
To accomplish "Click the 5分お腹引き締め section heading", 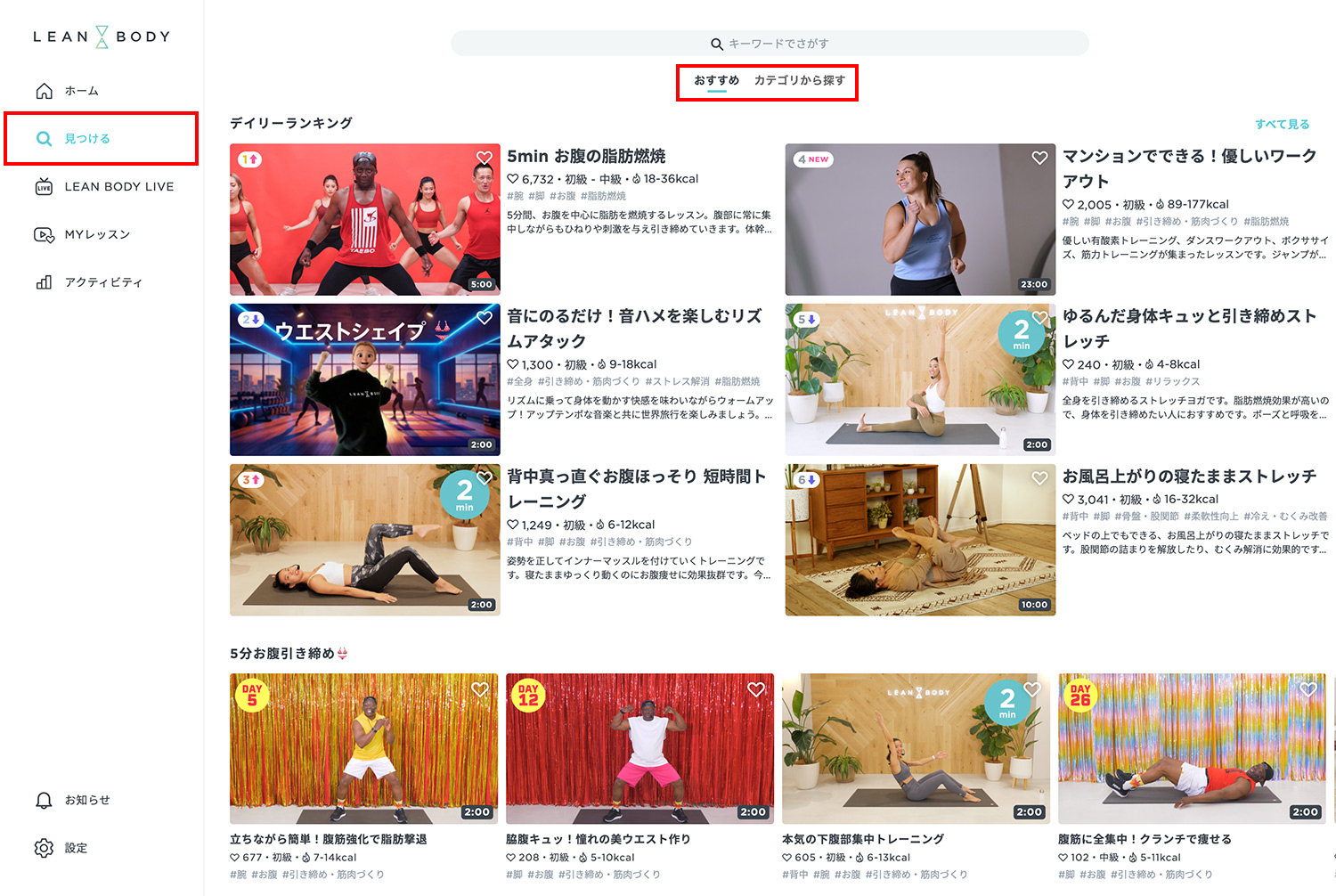I will [x=289, y=654].
